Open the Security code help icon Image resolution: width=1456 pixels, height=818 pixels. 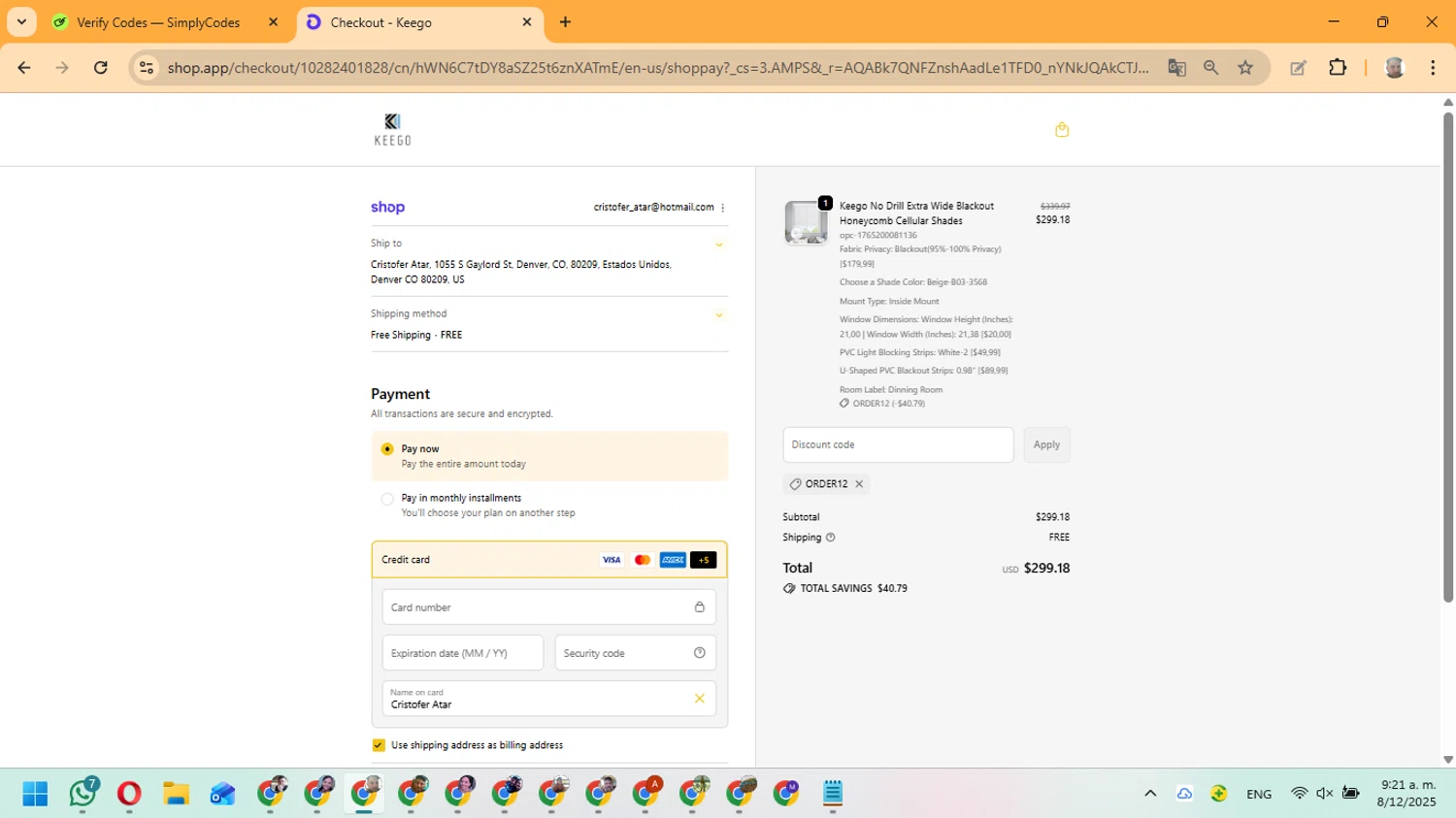(x=699, y=653)
